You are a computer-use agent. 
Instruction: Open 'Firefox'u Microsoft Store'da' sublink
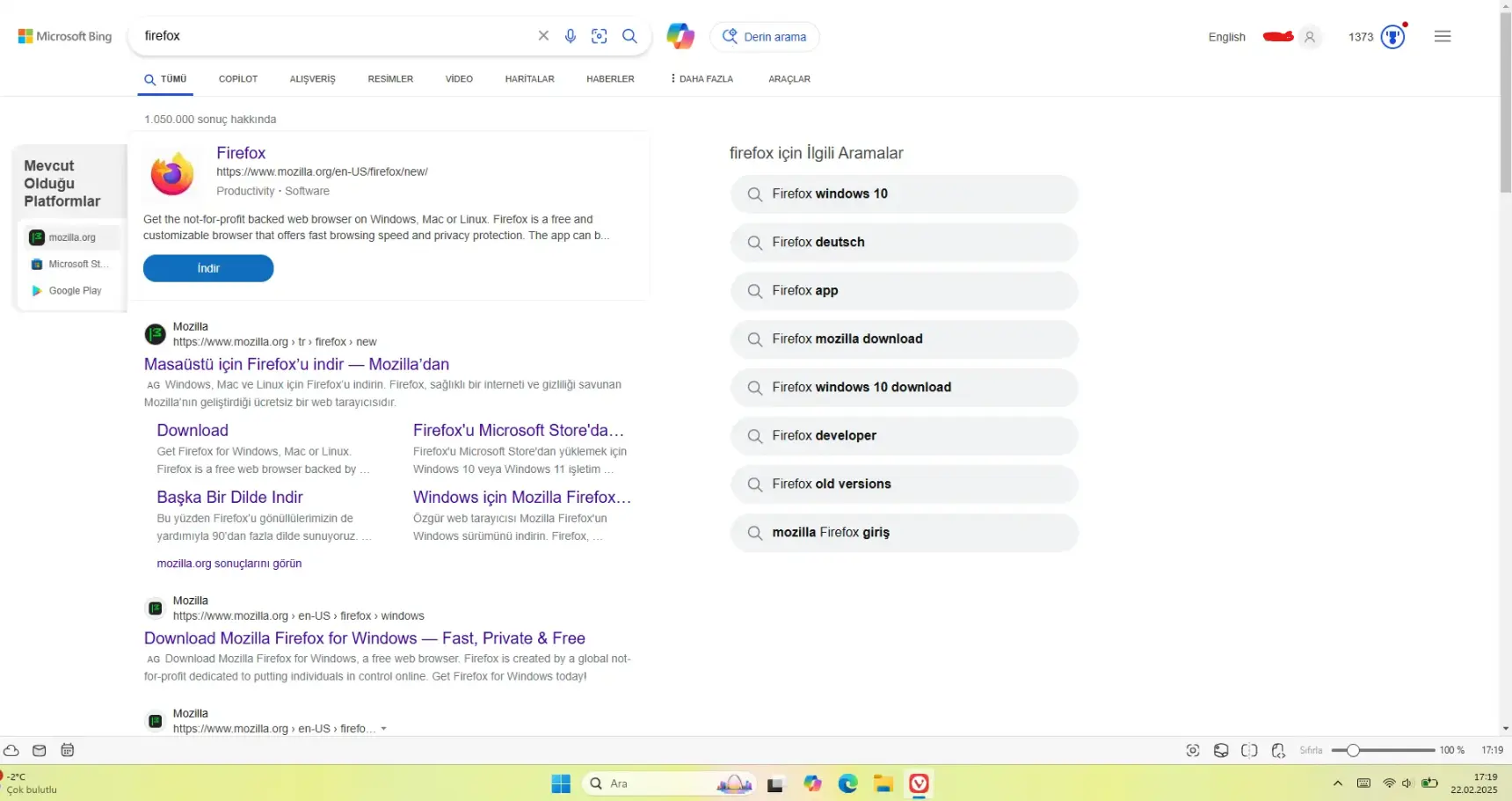(x=519, y=430)
